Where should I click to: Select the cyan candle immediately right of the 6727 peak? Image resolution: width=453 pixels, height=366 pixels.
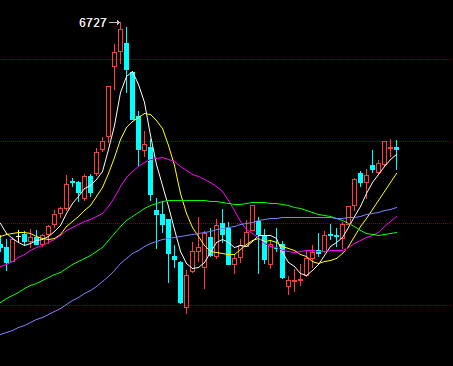pos(126,56)
